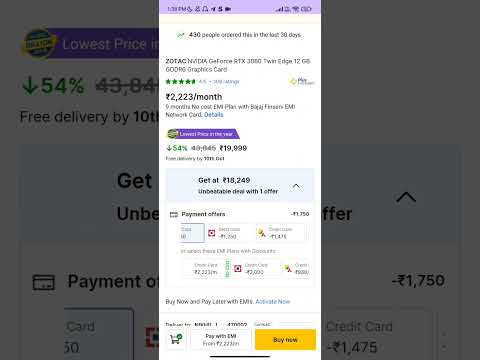Select the credit card offer of ₹1,475
480x360 pixels.
tap(280, 233)
